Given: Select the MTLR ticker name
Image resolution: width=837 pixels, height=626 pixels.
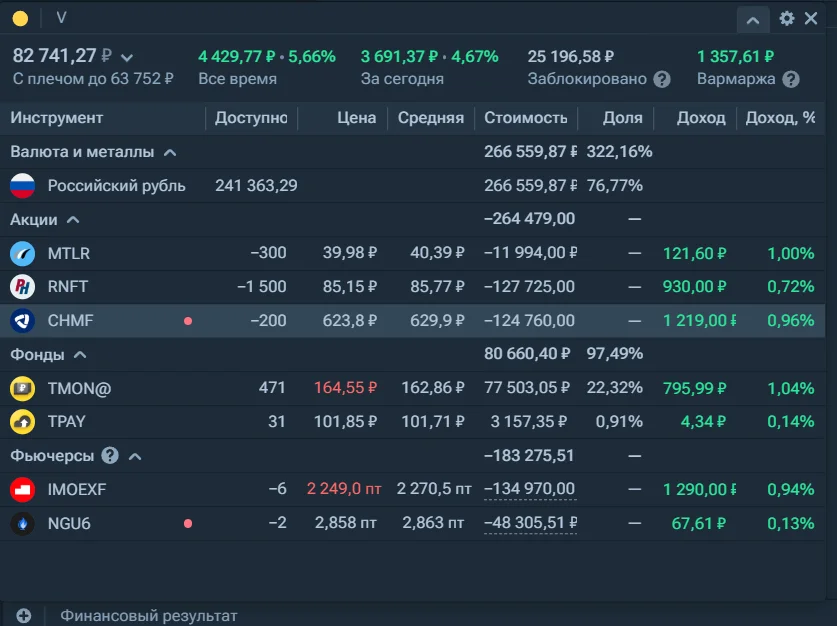Looking at the screenshot, I should [x=69, y=253].
